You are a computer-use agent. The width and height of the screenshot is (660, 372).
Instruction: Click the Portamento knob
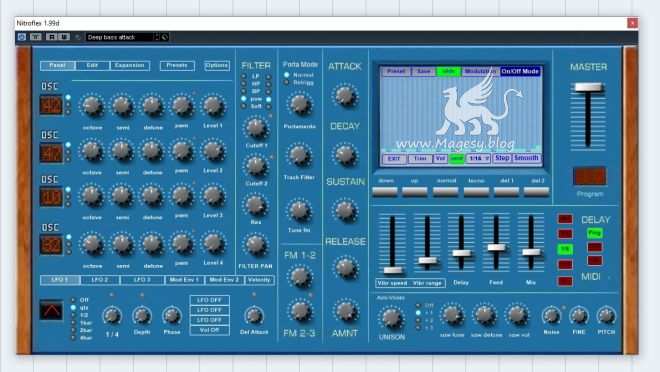pyautogui.click(x=300, y=105)
